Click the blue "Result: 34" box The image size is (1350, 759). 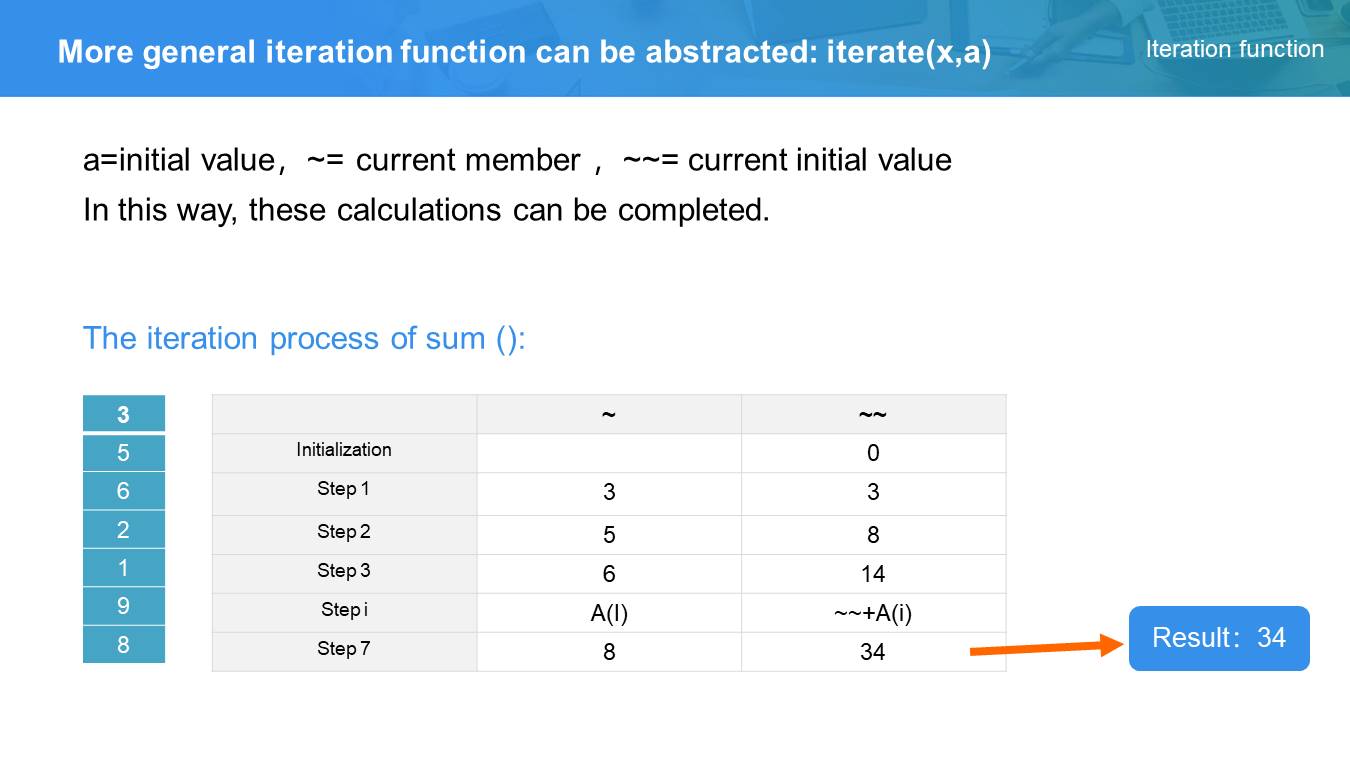pos(1218,638)
